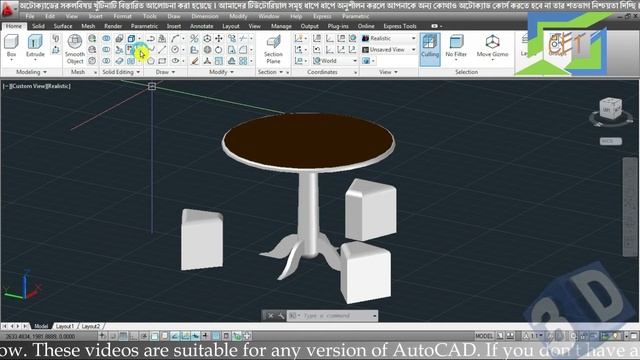Open the World UCS dropdown
This screenshot has width=640, height=360.
coord(335,61)
